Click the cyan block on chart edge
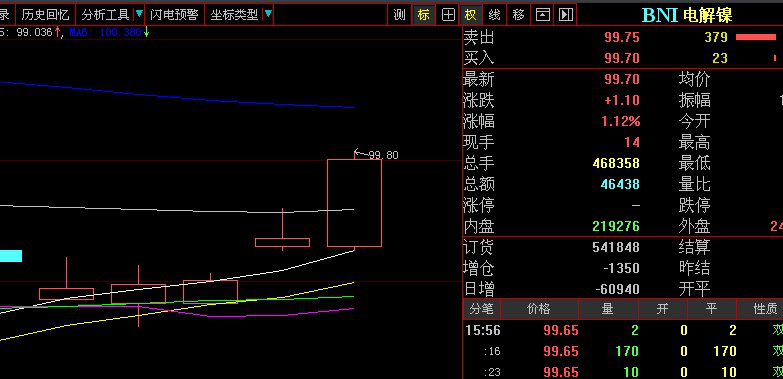This screenshot has height=379, width=783. (x=11, y=256)
